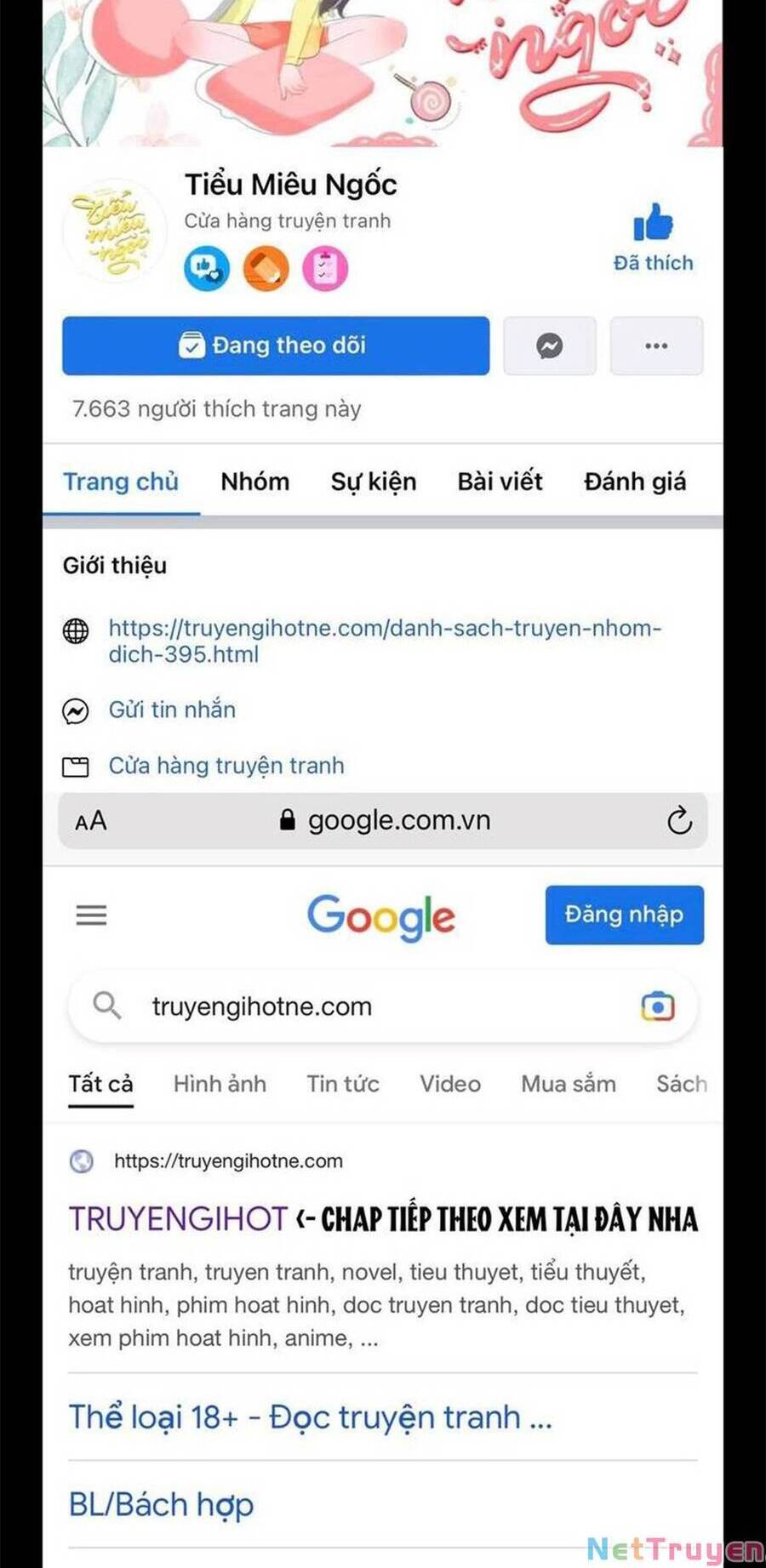Tap the blue top fan badge icon

pyautogui.click(x=206, y=268)
